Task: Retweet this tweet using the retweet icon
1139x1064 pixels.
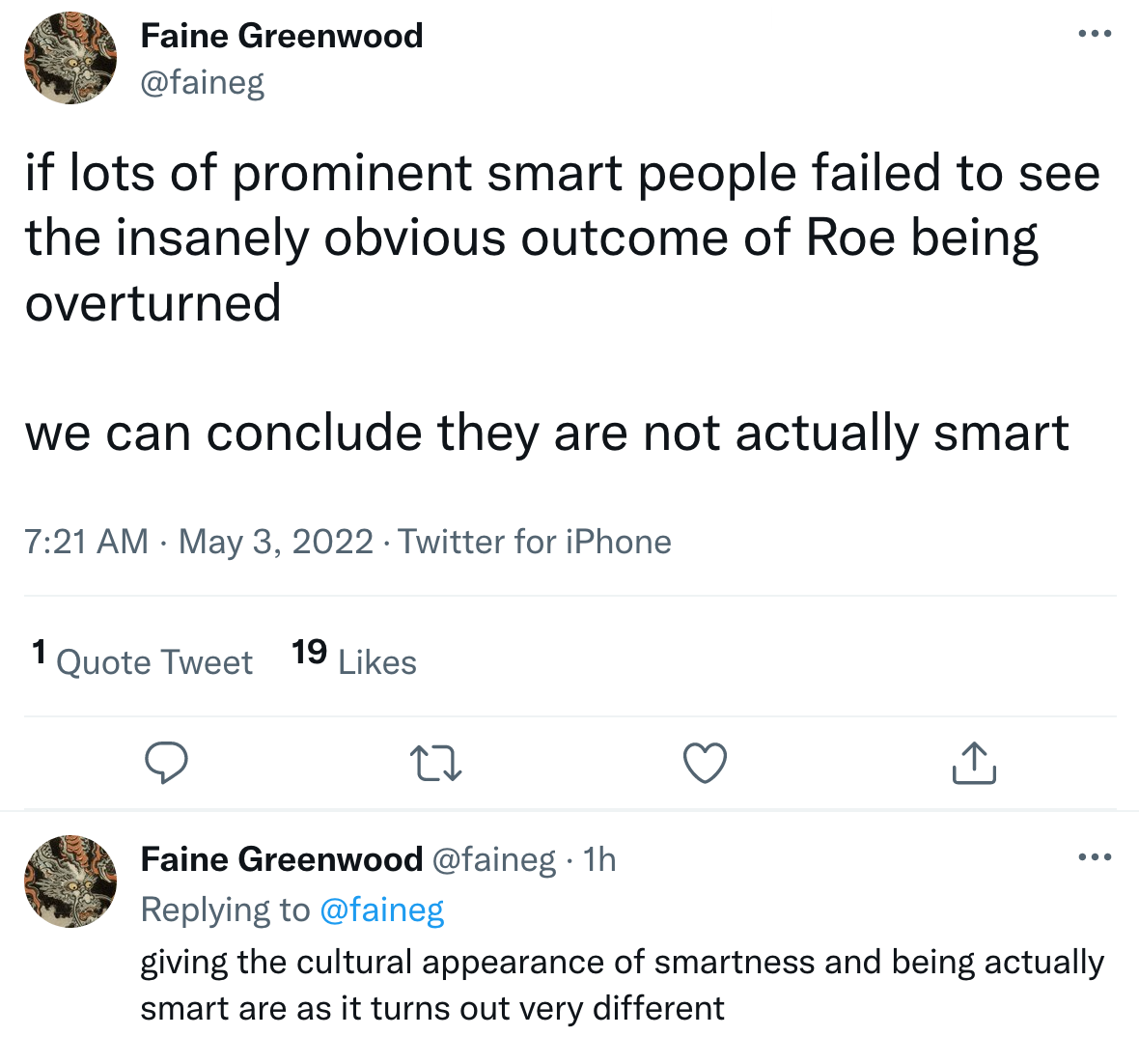Action: pos(436,763)
